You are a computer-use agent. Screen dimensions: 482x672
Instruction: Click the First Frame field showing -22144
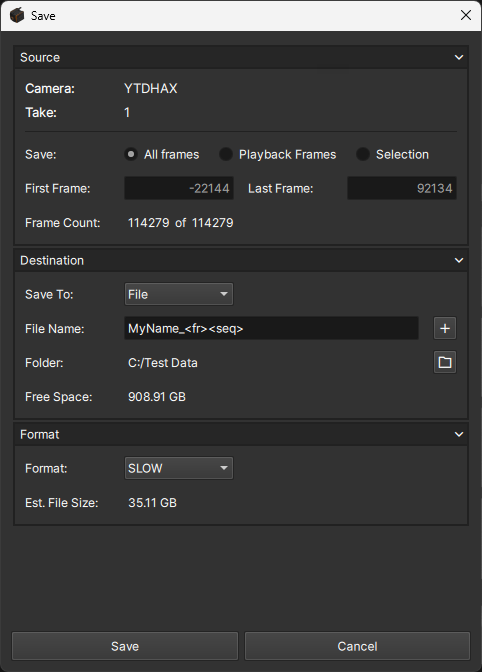[x=179, y=188]
